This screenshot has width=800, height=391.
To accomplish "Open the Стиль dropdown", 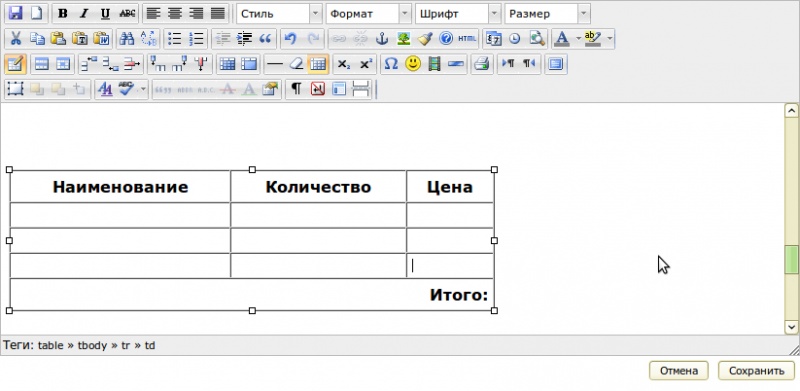I will [x=280, y=14].
